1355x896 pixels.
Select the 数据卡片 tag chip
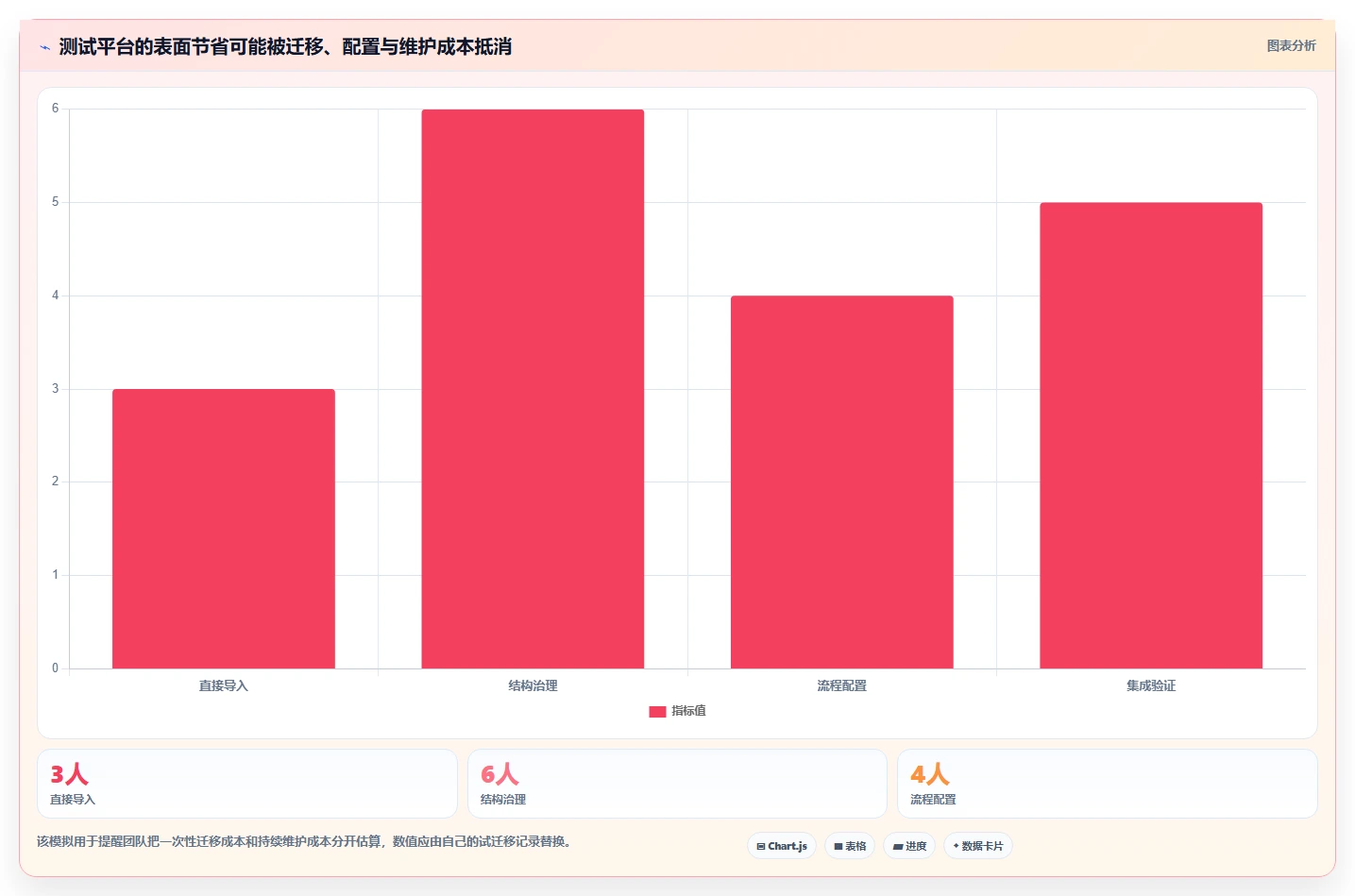click(978, 846)
